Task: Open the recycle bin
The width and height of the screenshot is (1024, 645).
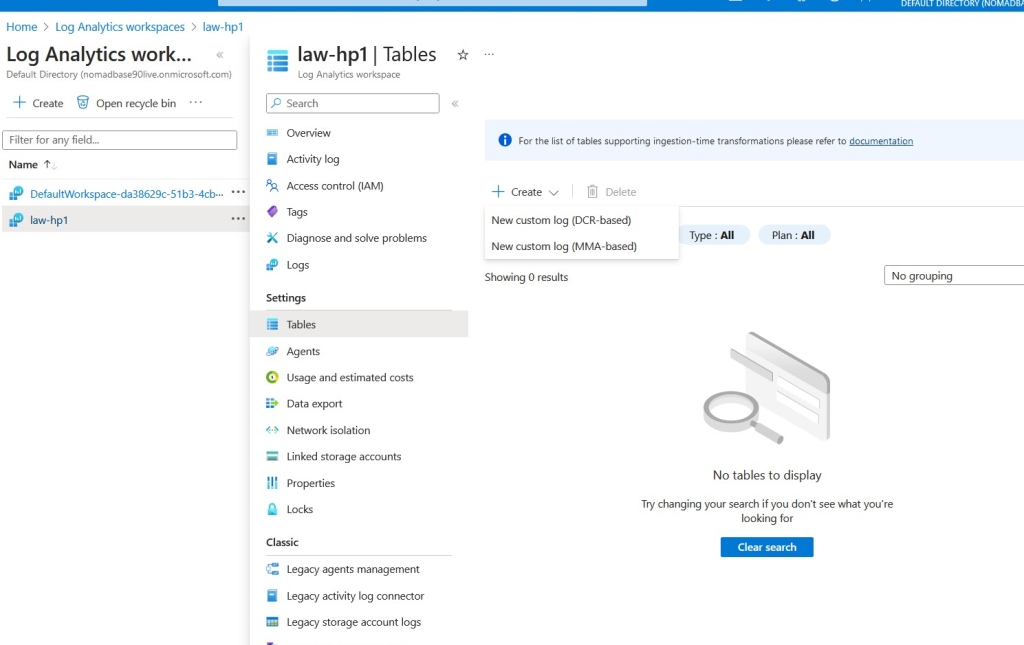Action: coord(126,103)
